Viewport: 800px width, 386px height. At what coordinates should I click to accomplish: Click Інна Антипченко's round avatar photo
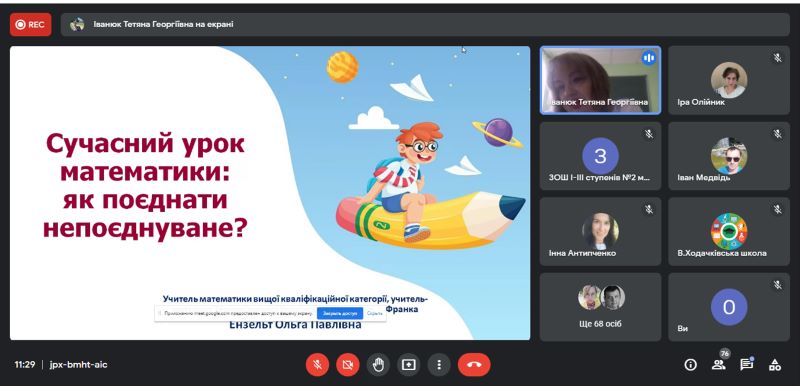(x=601, y=231)
